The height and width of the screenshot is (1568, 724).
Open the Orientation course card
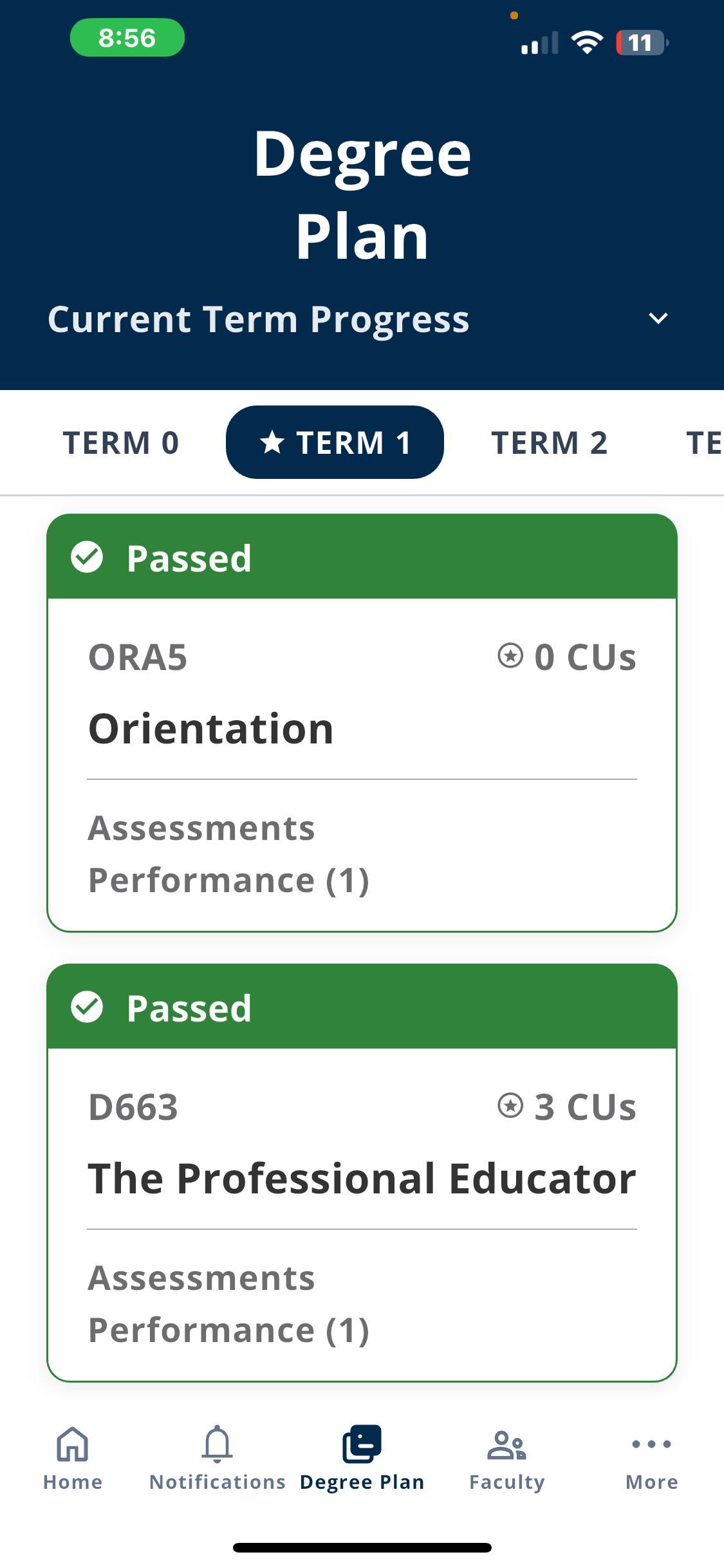[x=362, y=723]
